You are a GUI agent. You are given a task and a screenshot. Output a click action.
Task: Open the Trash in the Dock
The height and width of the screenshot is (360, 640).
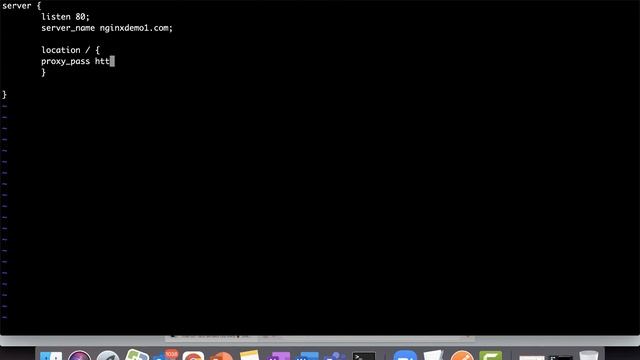[589, 356]
